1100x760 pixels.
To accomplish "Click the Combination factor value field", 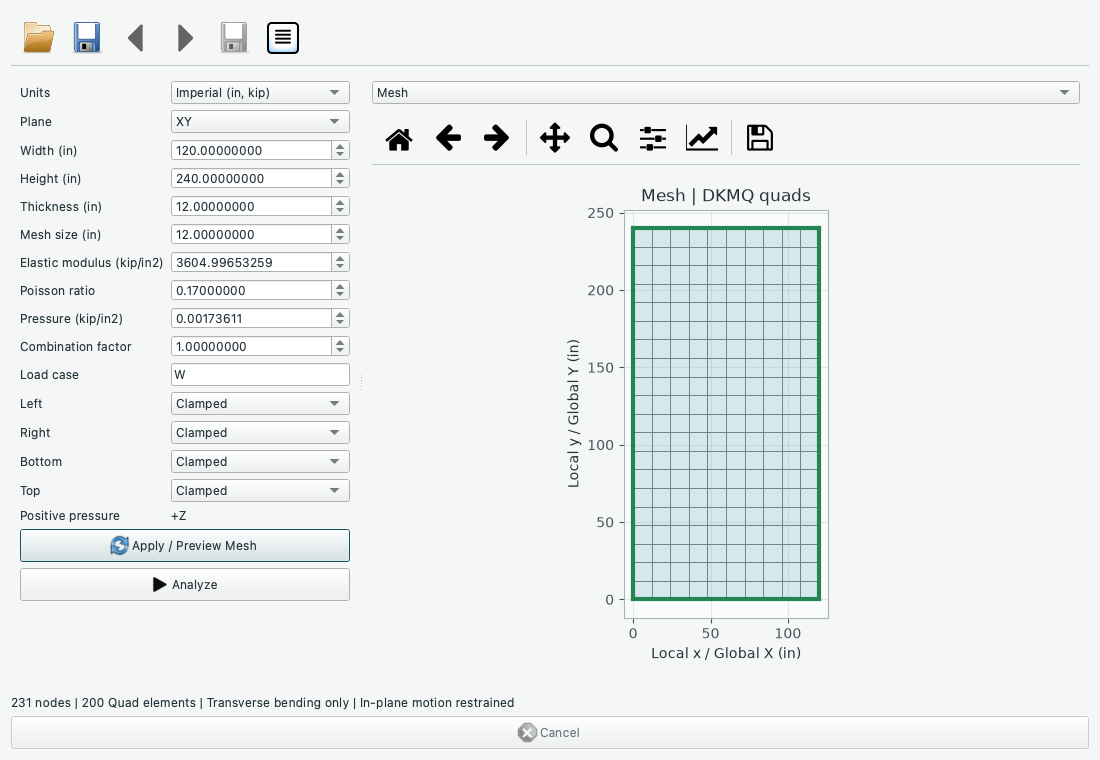I will click(x=251, y=347).
